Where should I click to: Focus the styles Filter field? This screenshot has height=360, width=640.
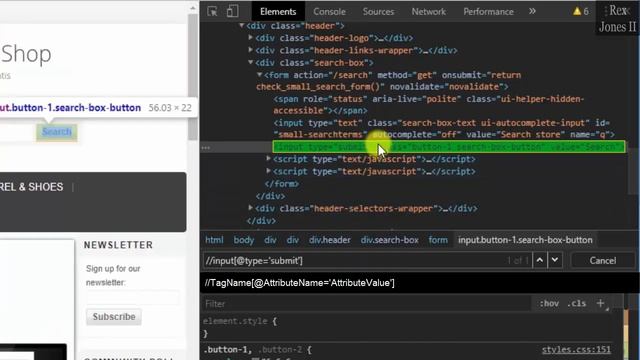(x=366, y=304)
